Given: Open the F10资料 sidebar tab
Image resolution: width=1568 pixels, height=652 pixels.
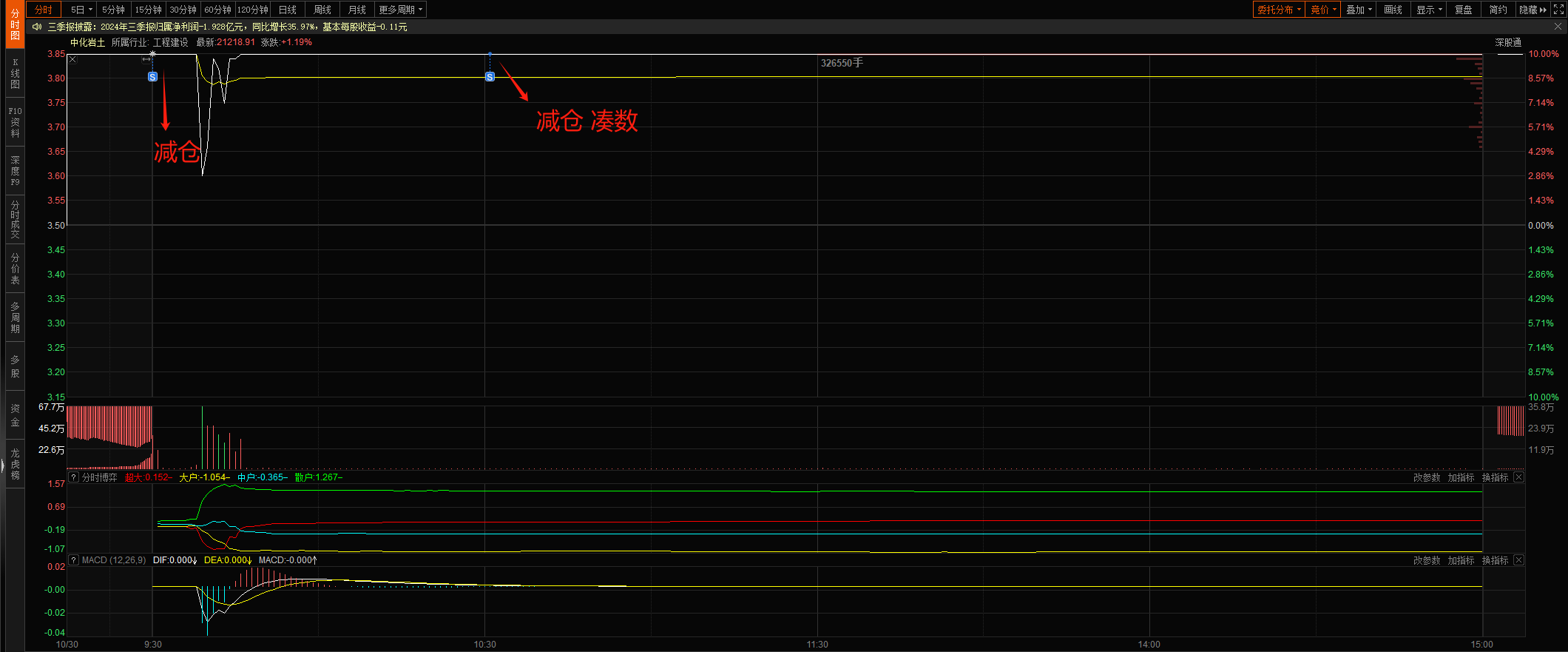Looking at the screenshot, I should click(x=15, y=122).
